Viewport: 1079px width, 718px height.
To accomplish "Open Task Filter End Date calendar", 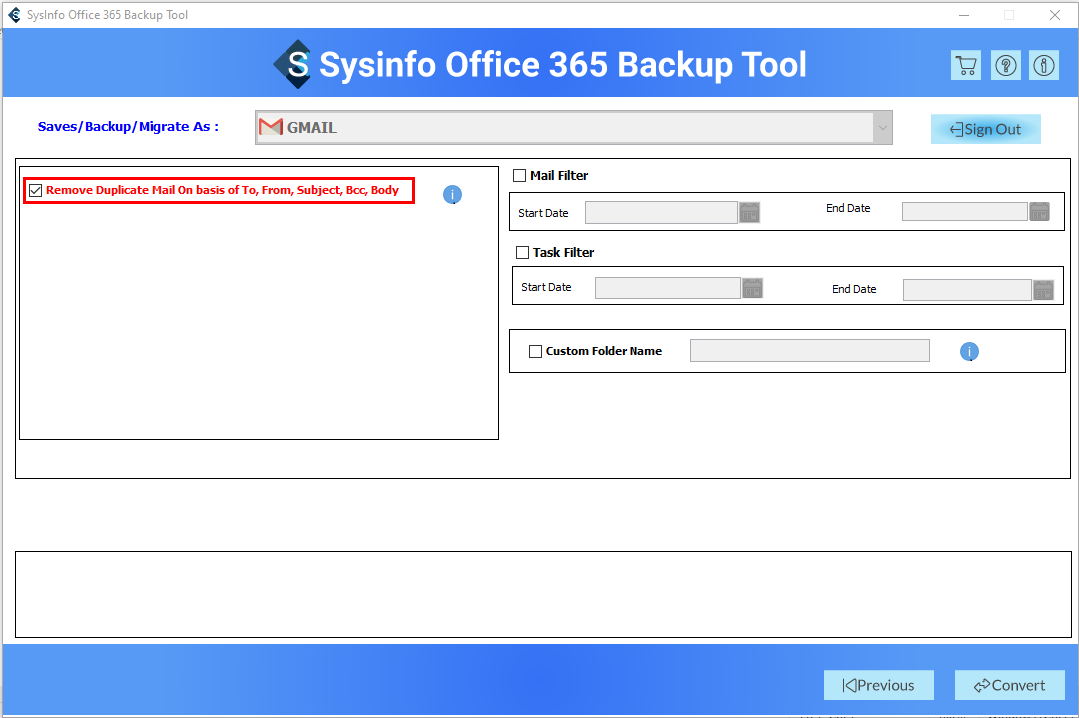I will point(1043,290).
